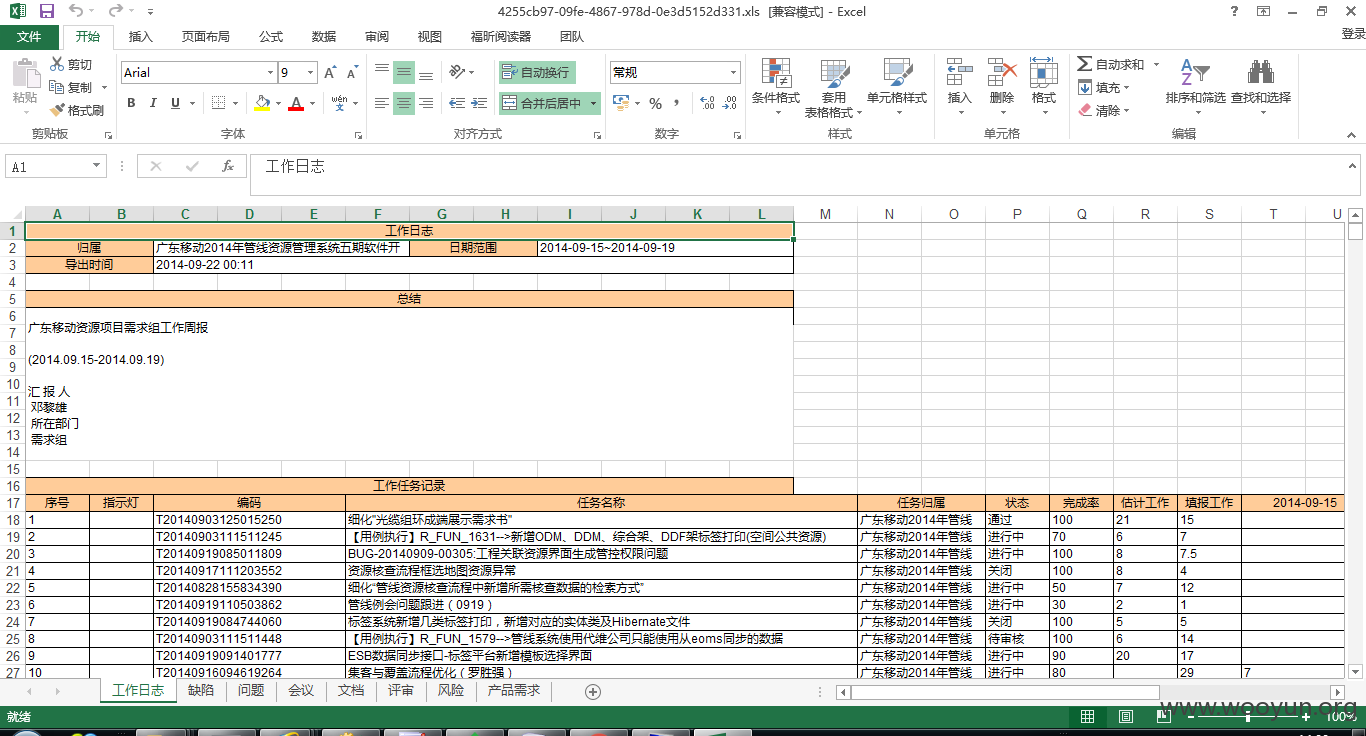Apply the red font color
1366x736 pixels.
click(296, 103)
